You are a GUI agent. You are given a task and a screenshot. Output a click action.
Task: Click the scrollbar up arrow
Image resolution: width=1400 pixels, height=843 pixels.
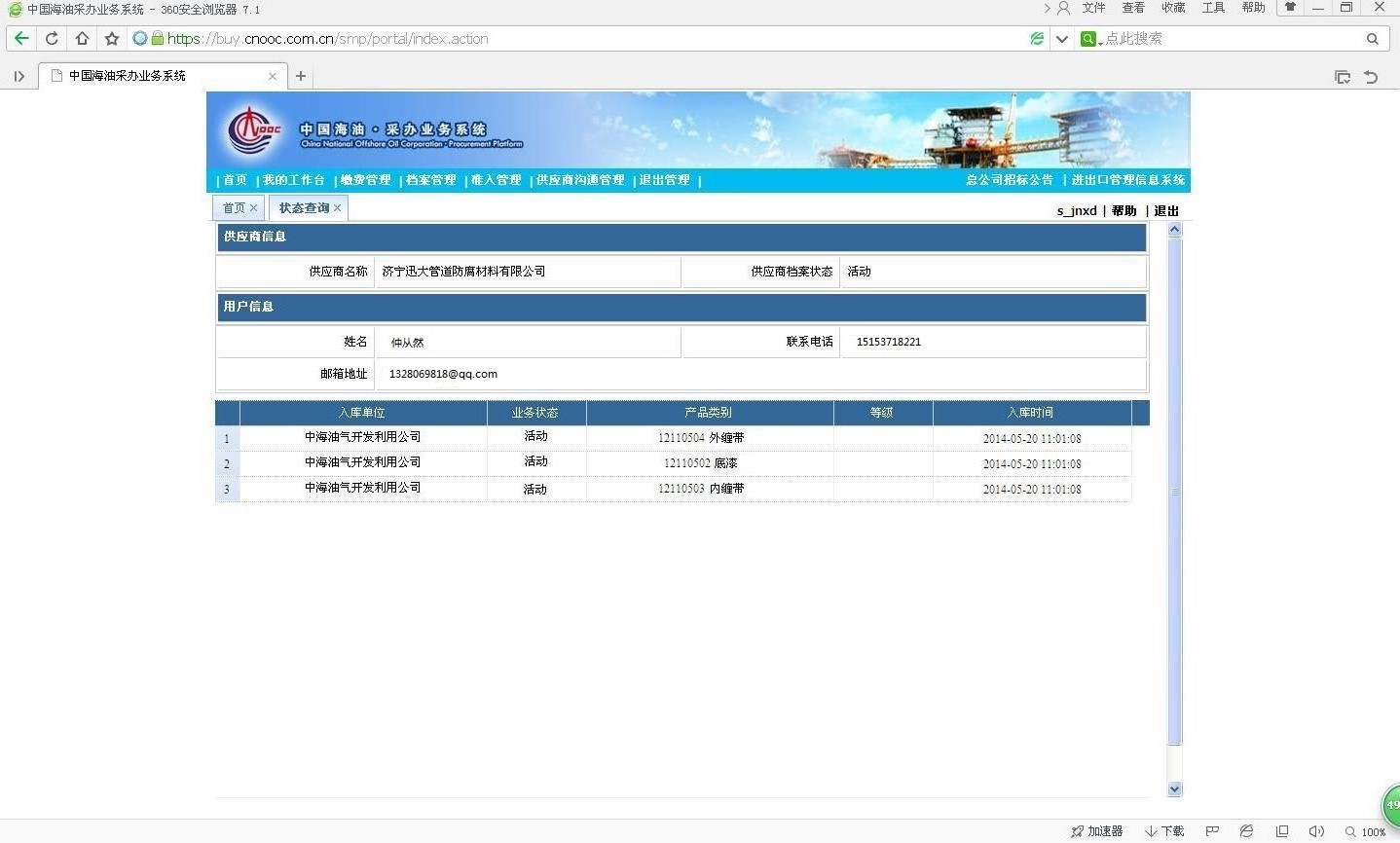click(x=1174, y=231)
